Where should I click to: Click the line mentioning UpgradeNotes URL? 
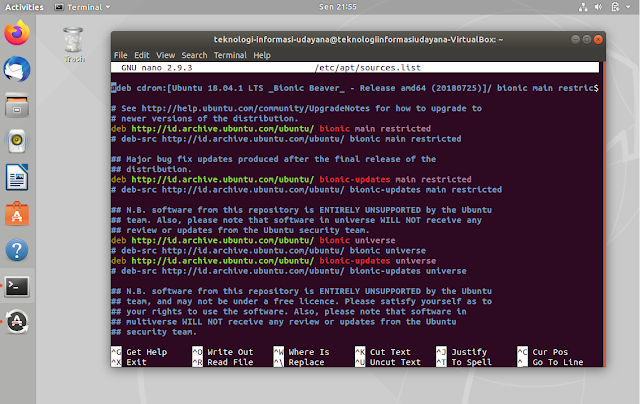point(296,109)
